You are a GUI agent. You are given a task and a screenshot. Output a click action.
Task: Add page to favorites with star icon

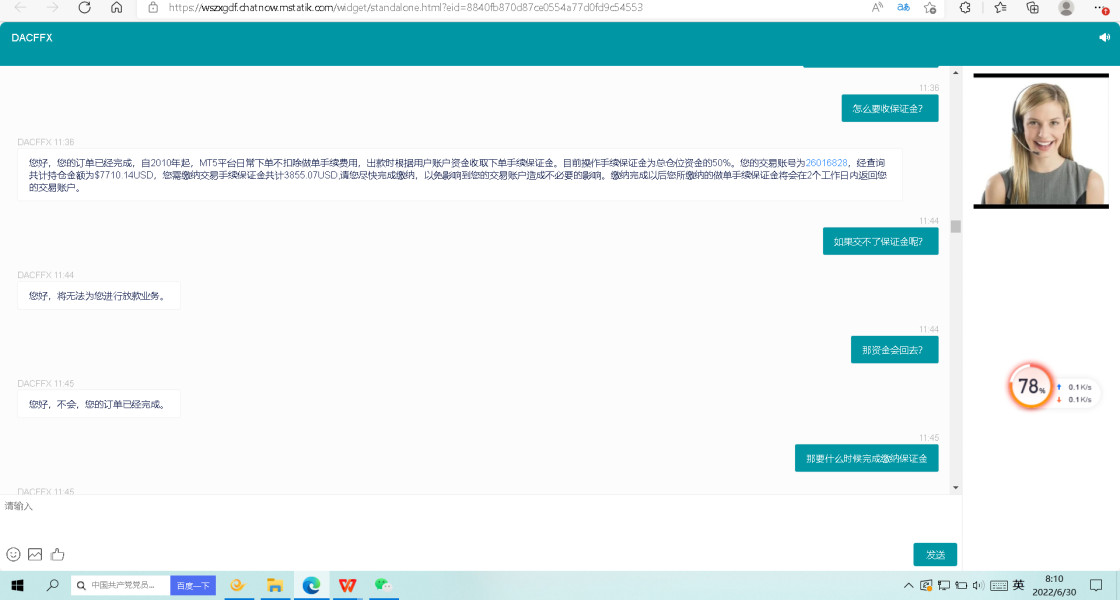pos(930,7)
